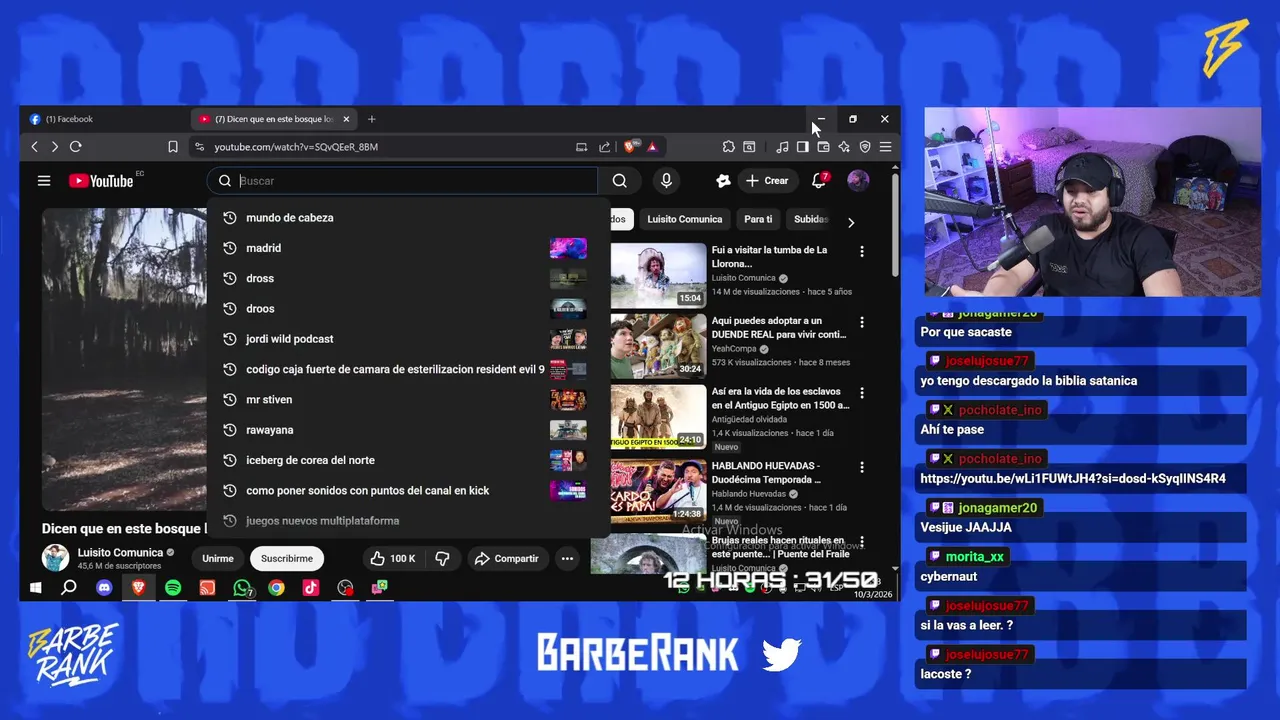This screenshot has width=1280, height=720.
Task: Open TikTok from the taskbar
Action: coord(310,588)
